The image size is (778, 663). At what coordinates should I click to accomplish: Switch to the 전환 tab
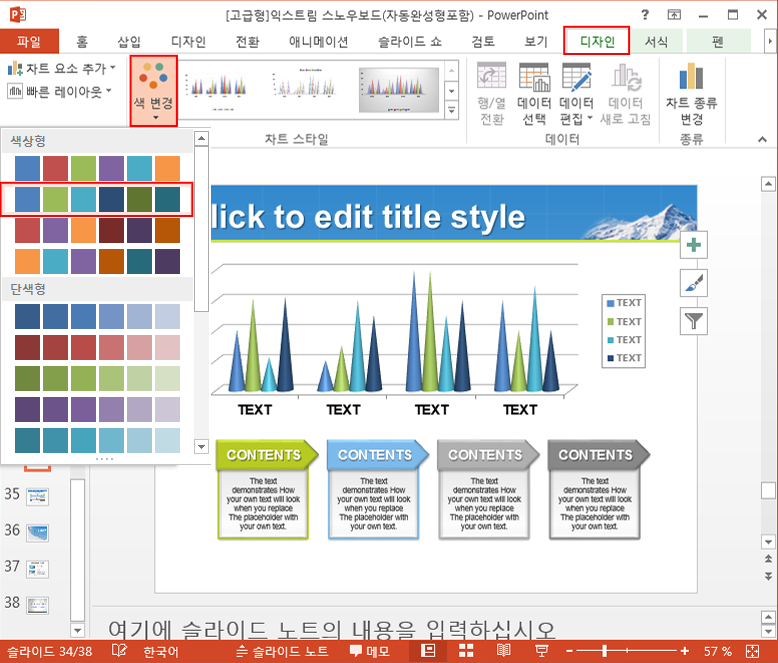coord(247,41)
